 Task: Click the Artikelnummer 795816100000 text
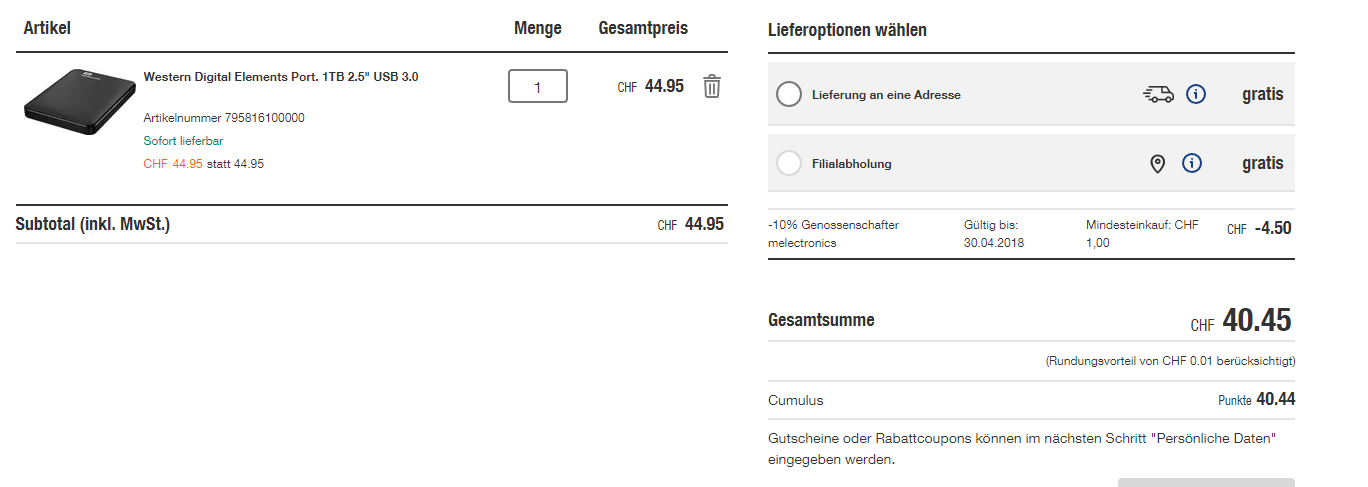224,118
